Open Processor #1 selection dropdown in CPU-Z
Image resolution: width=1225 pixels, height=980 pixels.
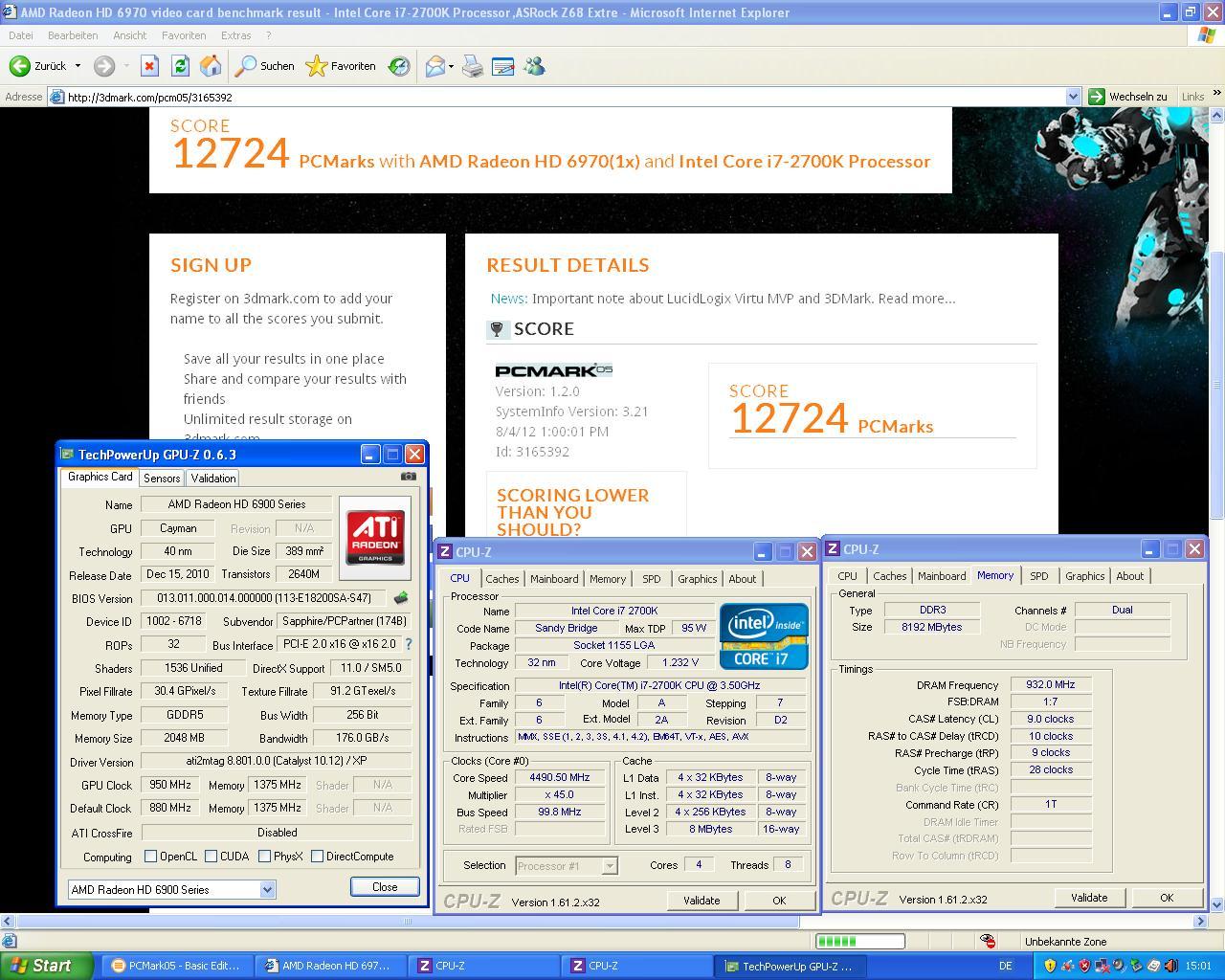click(x=609, y=866)
